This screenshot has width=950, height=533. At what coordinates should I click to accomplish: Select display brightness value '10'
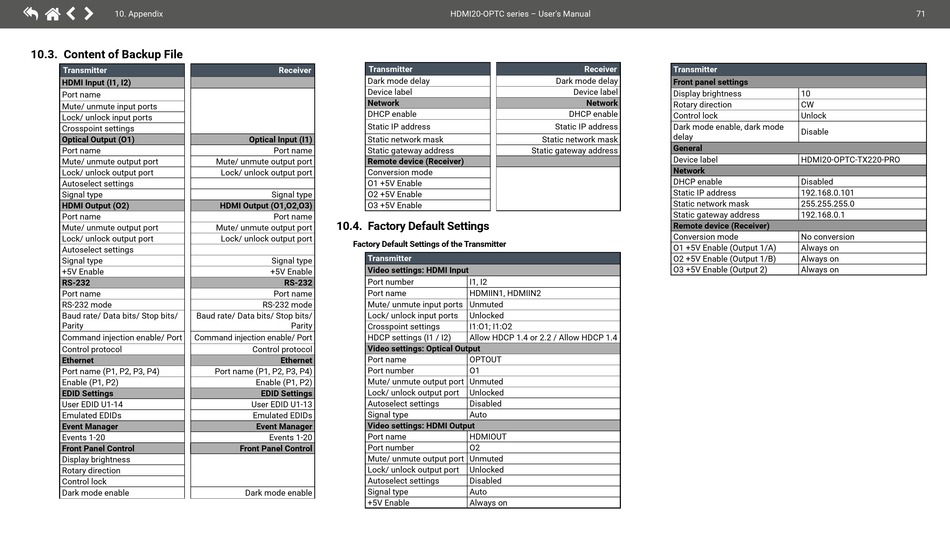[805, 93]
